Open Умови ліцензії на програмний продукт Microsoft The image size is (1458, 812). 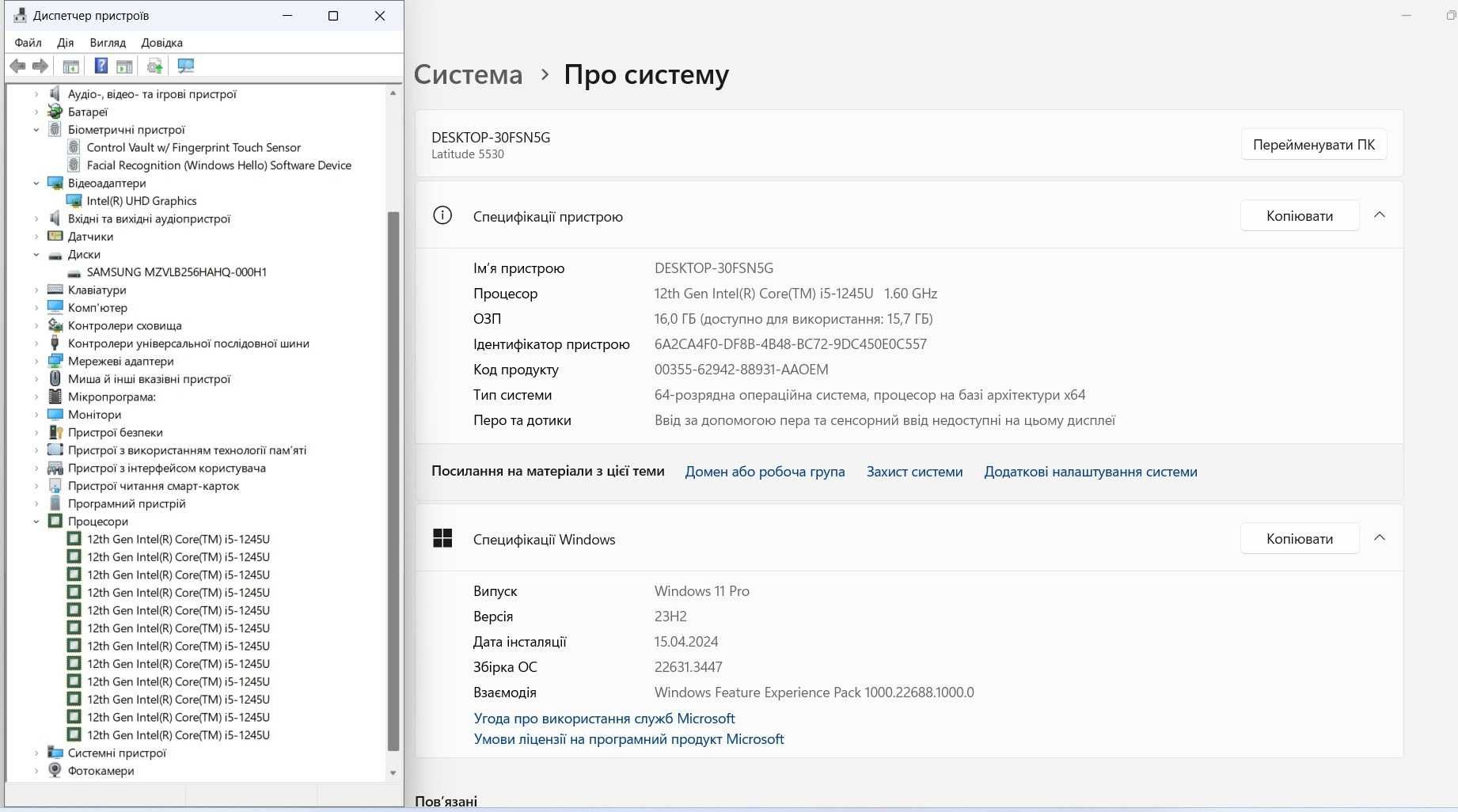point(628,739)
